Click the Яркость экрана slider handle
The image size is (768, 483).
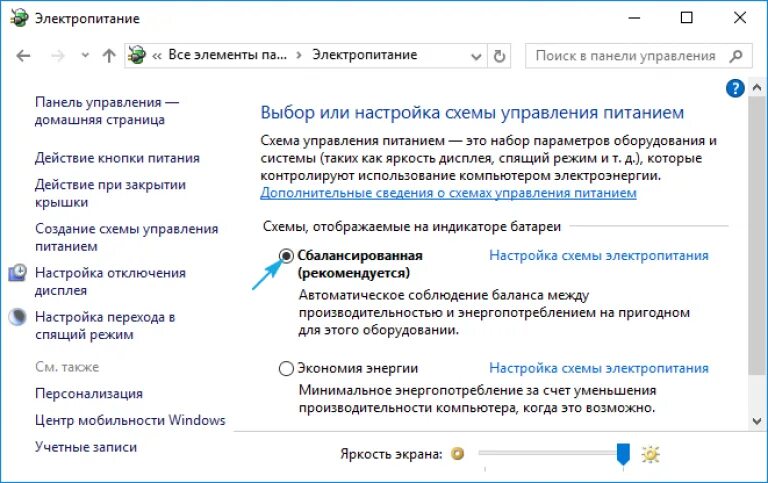623,454
